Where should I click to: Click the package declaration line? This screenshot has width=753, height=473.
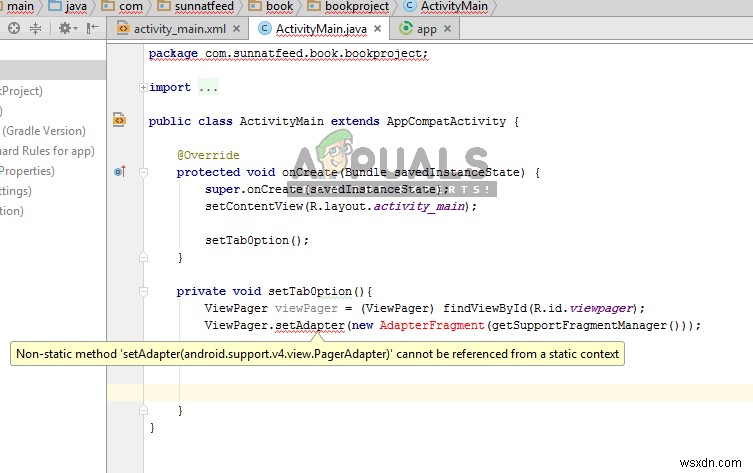(x=288, y=53)
